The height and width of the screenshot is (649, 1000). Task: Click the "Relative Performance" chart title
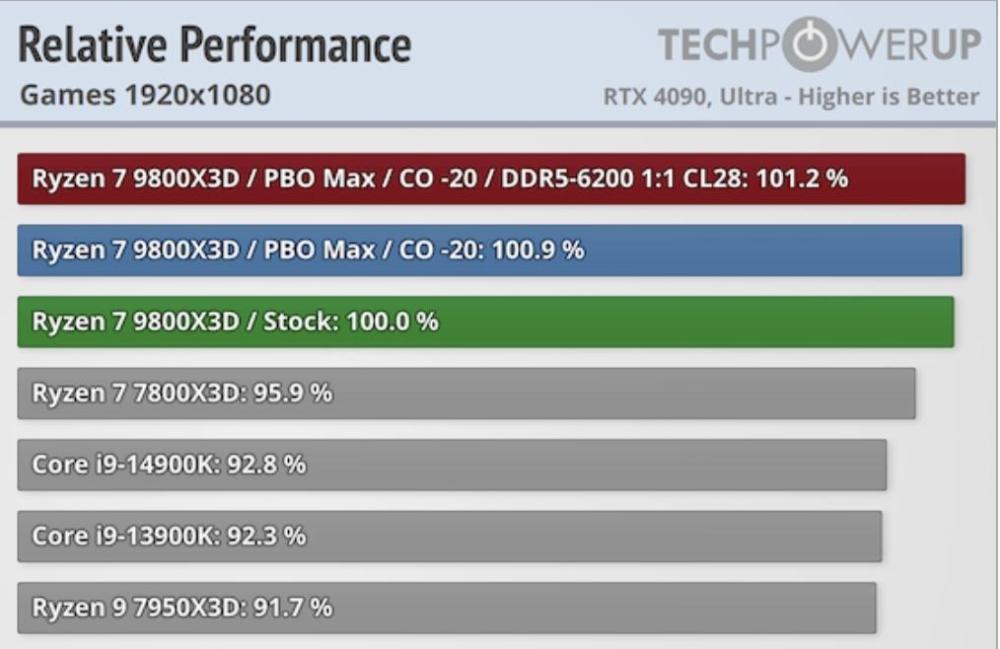tap(215, 45)
